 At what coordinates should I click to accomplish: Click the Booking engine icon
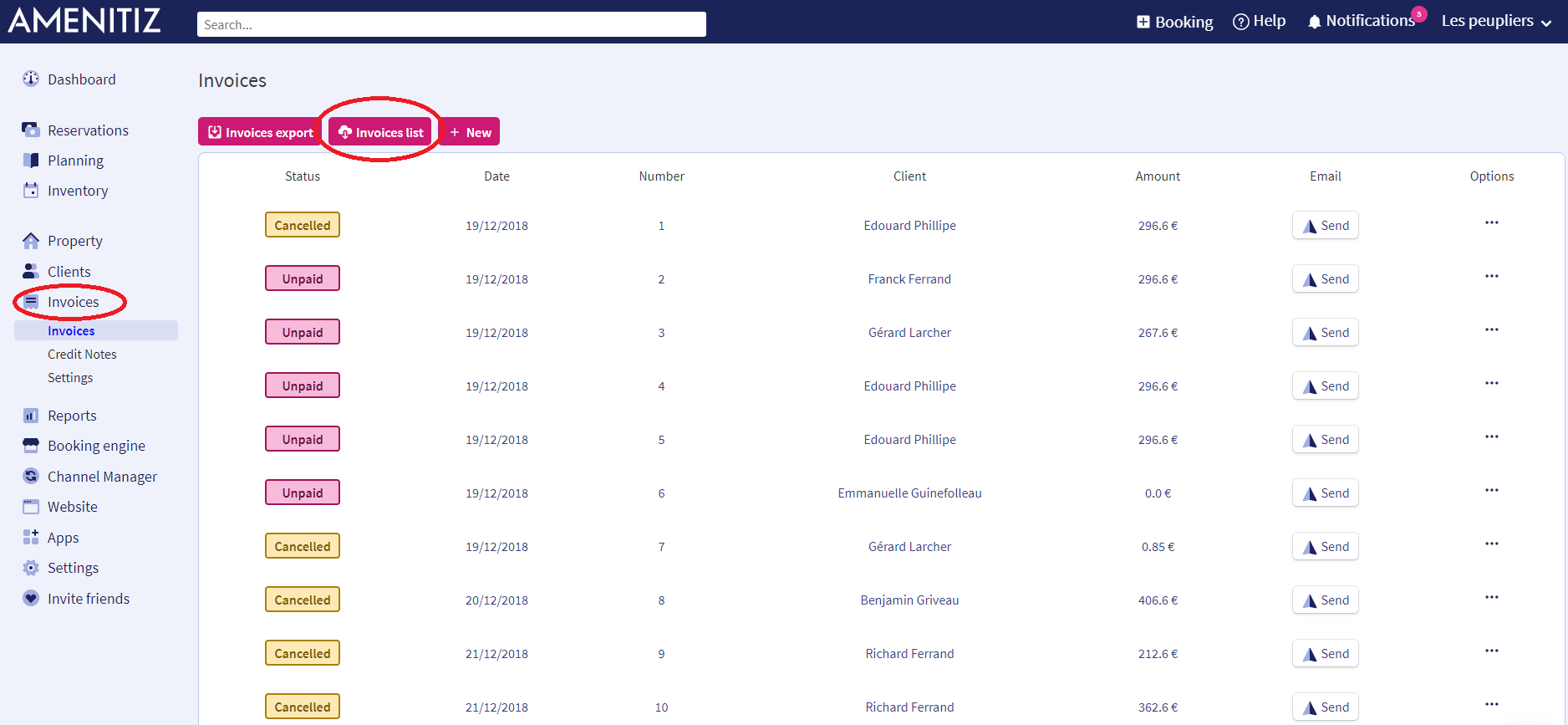31,446
